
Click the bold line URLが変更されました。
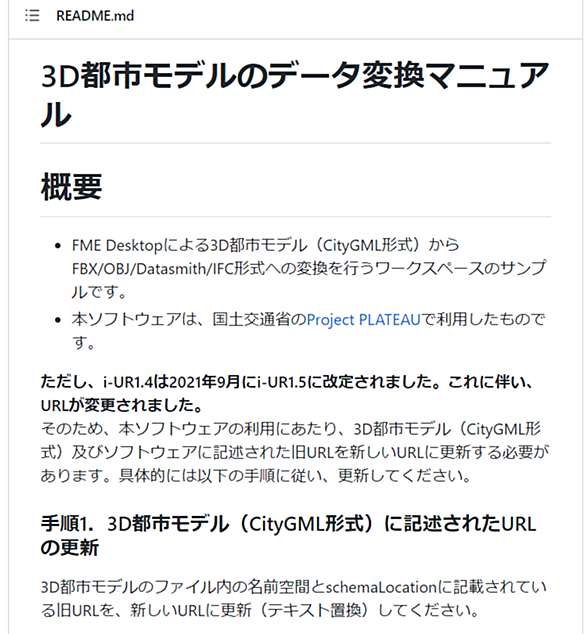click(122, 405)
